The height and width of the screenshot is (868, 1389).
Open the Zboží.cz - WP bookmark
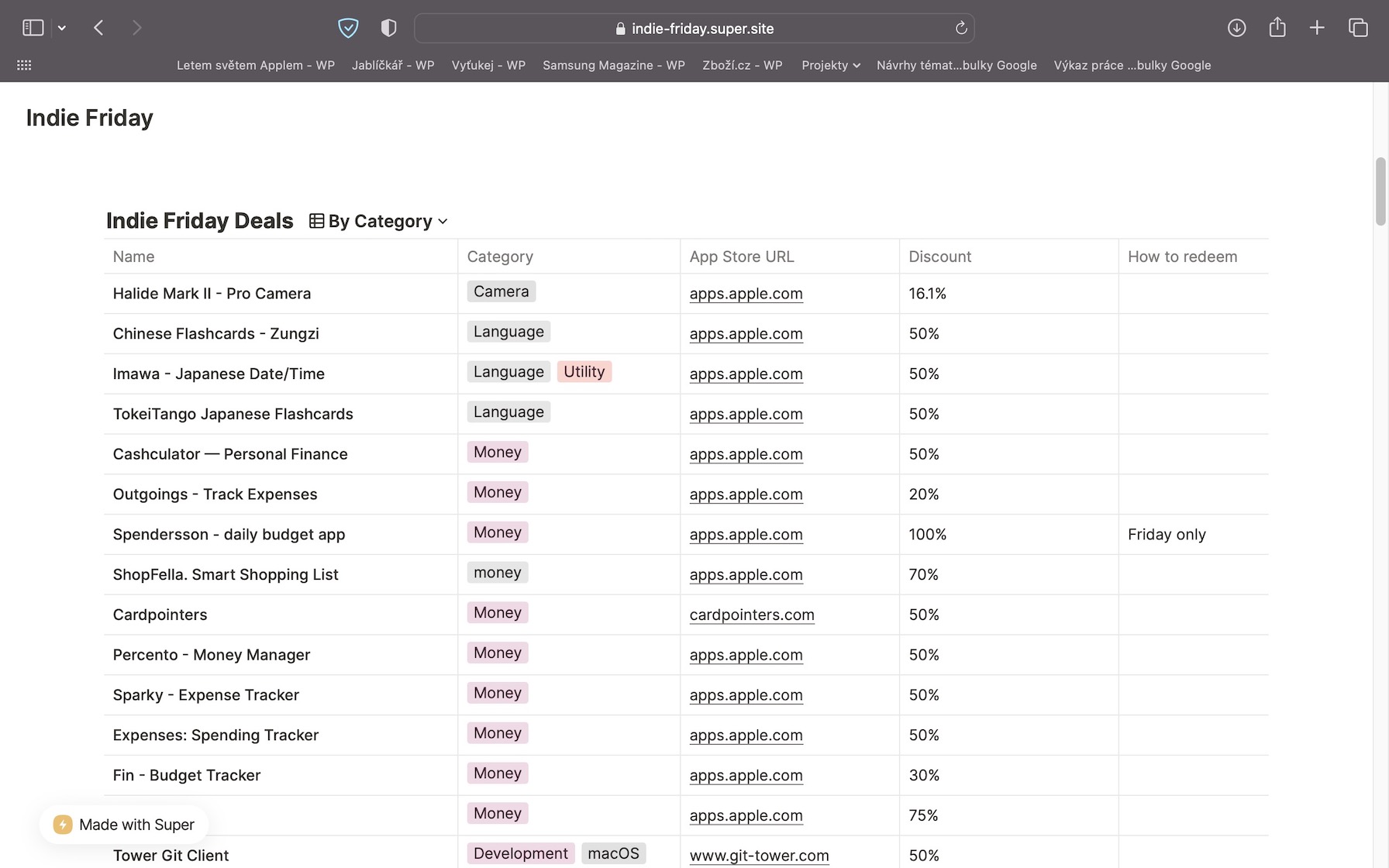pos(742,65)
